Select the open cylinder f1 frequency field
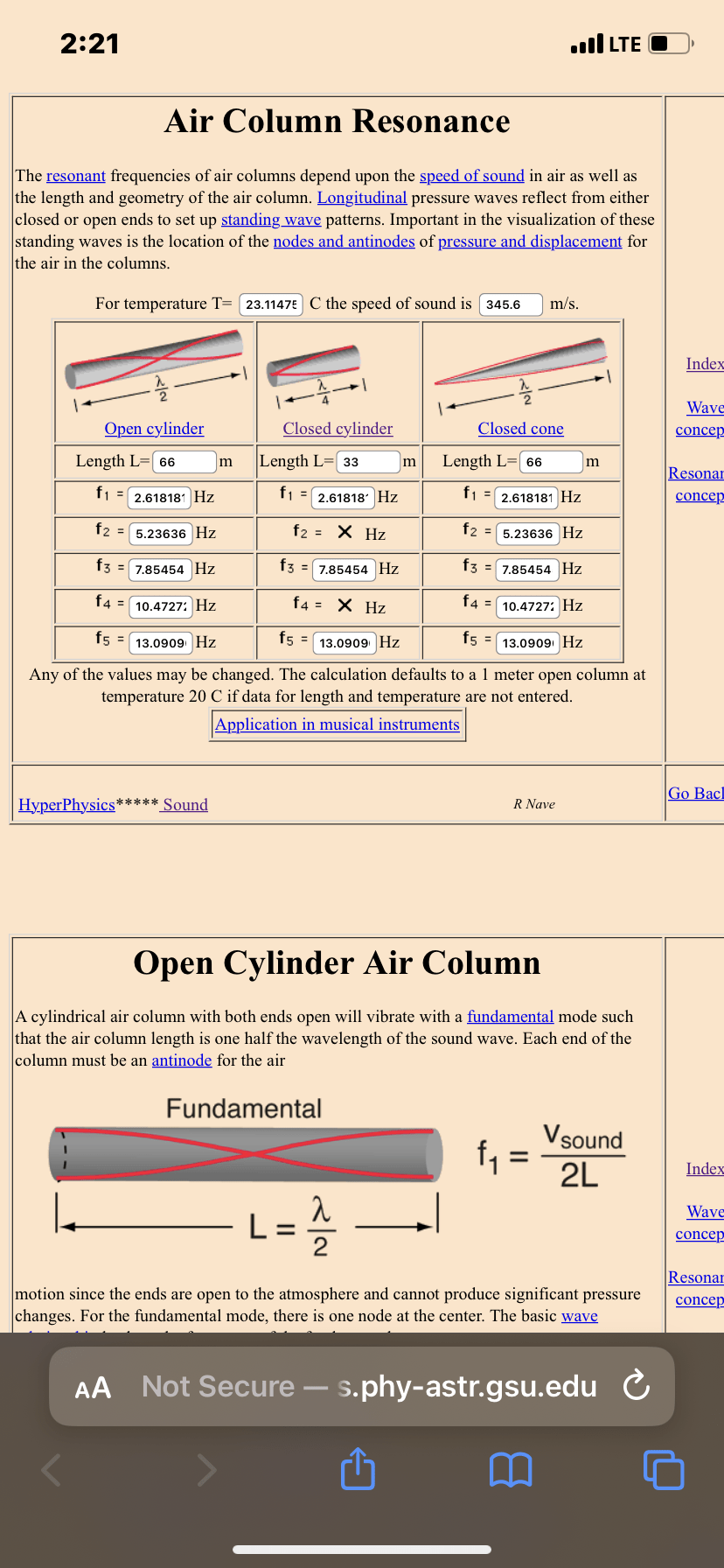Image resolution: width=724 pixels, height=1568 pixels. [x=160, y=498]
